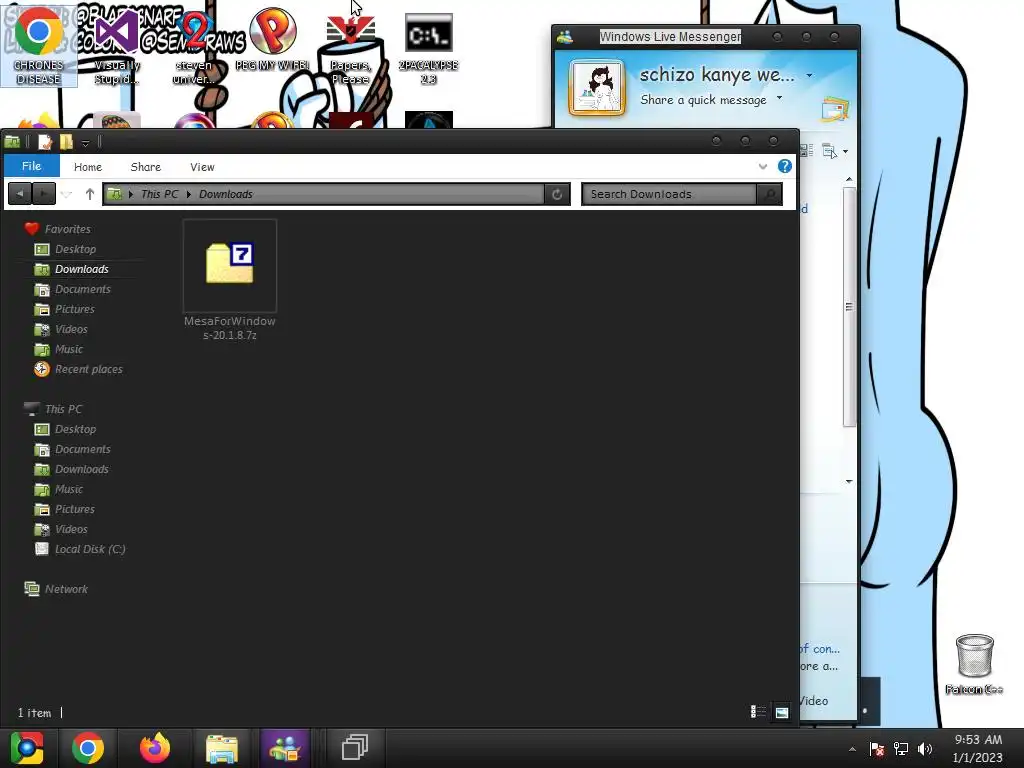Refresh the Downloads folder view
1024x768 pixels.
(557, 194)
